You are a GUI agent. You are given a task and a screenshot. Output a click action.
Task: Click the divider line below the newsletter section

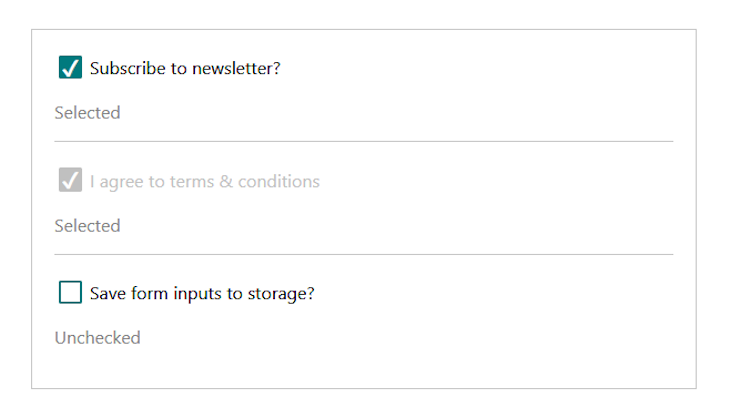click(x=364, y=142)
